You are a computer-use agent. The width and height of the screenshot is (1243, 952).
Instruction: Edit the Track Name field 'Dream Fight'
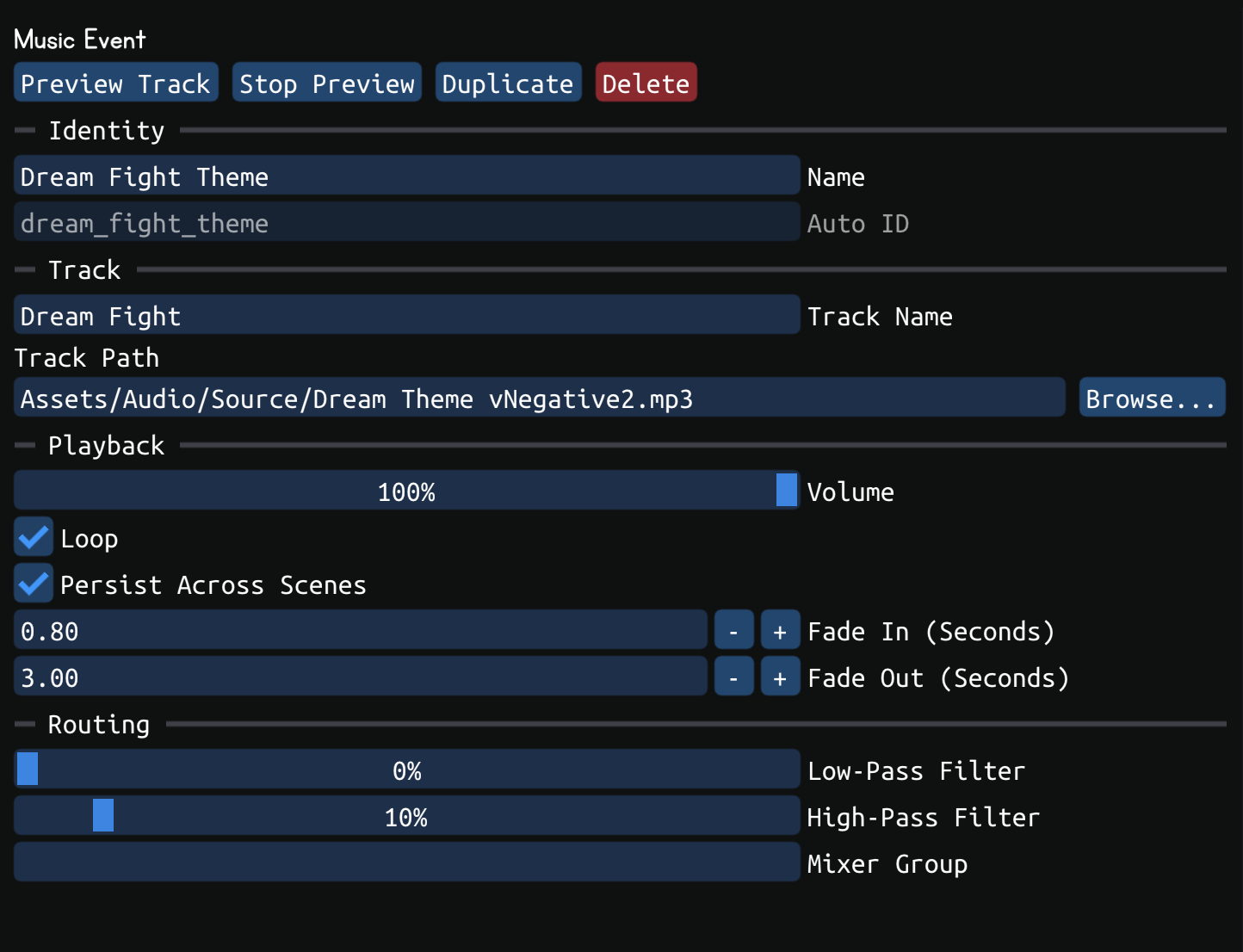(x=407, y=316)
